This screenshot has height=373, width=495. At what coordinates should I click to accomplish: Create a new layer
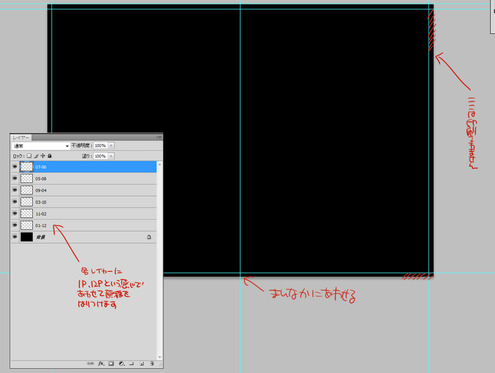click(x=142, y=363)
